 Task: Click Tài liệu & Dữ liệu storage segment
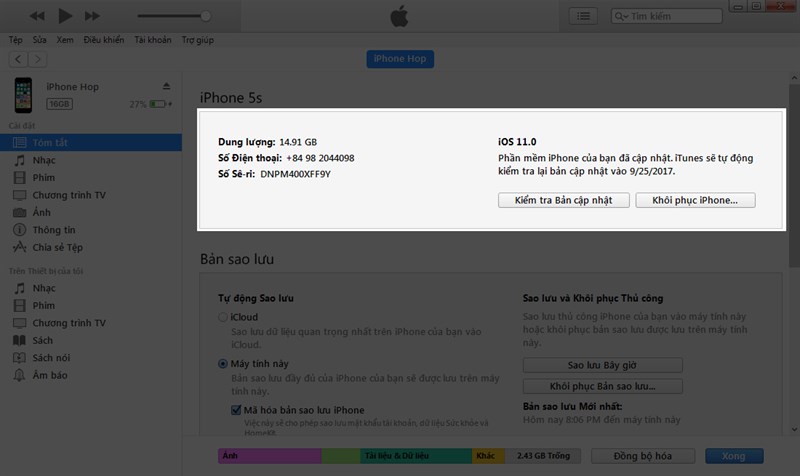click(416, 456)
